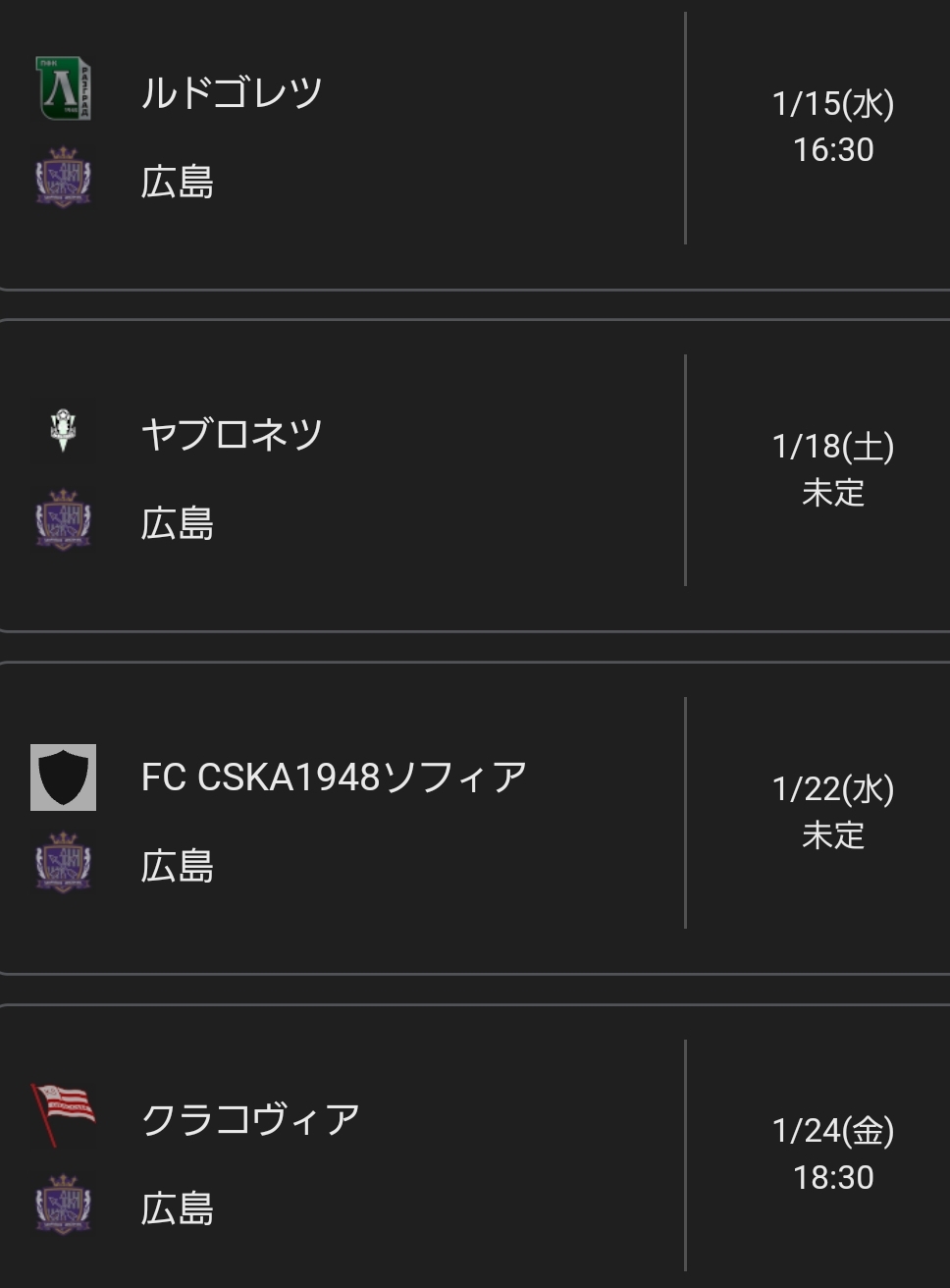Open the ルドゴレツ team name
This screenshot has width=950, height=1288.
(232, 92)
